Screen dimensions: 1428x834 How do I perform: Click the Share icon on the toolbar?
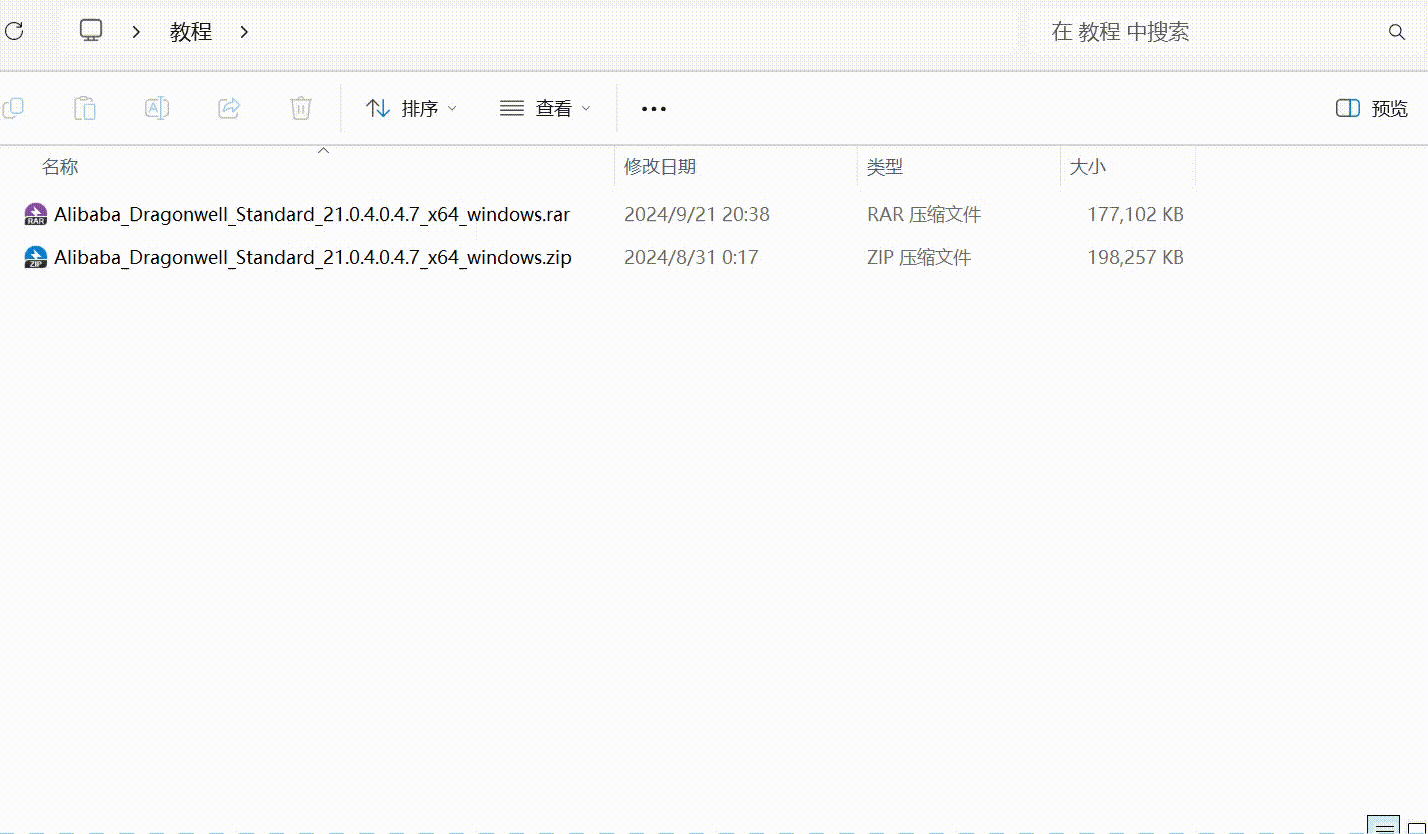(229, 108)
